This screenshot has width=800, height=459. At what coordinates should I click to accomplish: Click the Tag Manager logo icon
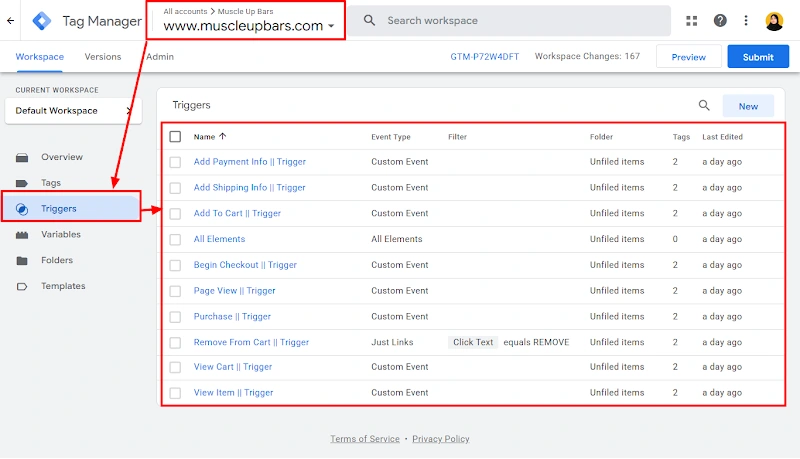coord(41,21)
